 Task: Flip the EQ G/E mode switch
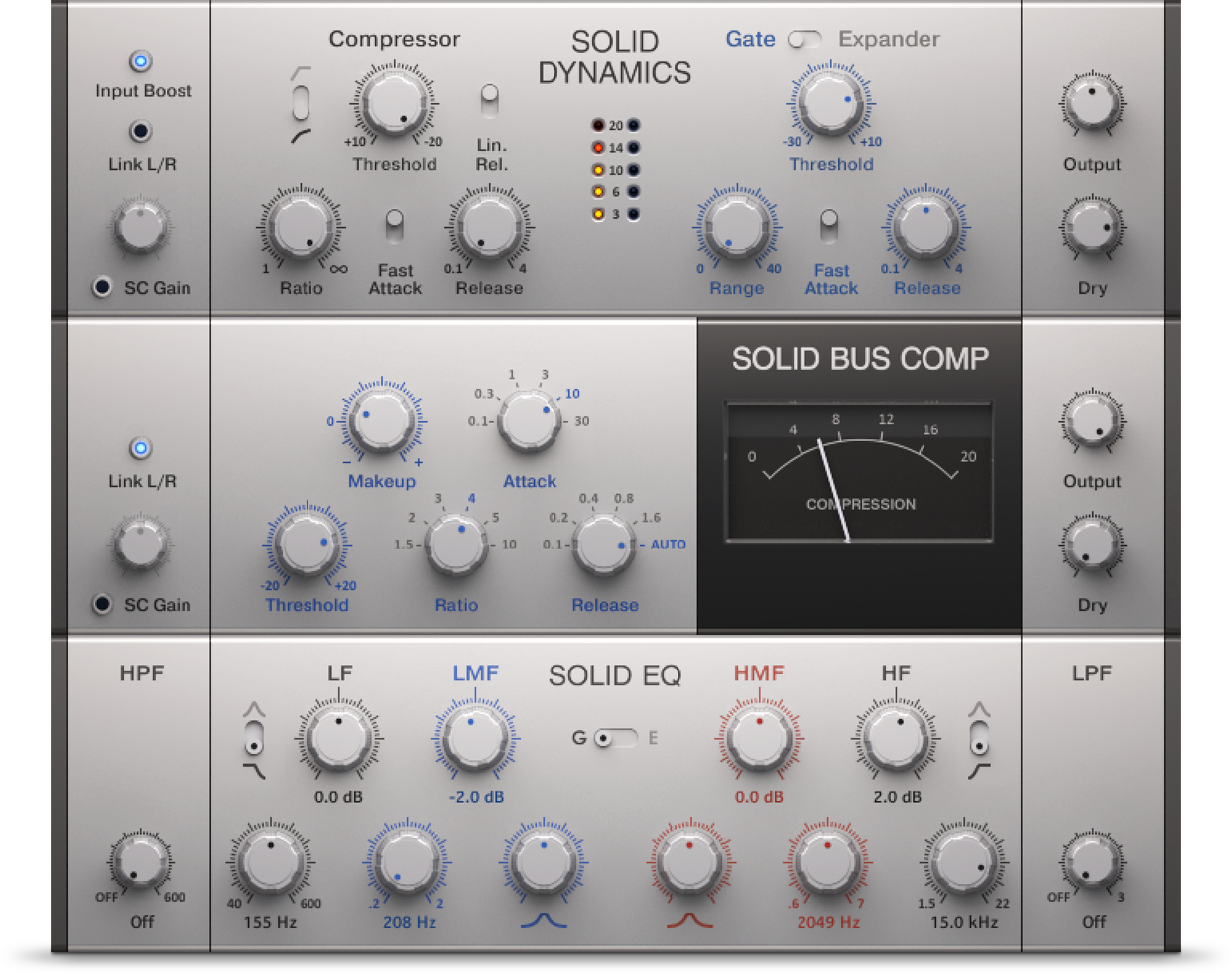[x=615, y=738]
